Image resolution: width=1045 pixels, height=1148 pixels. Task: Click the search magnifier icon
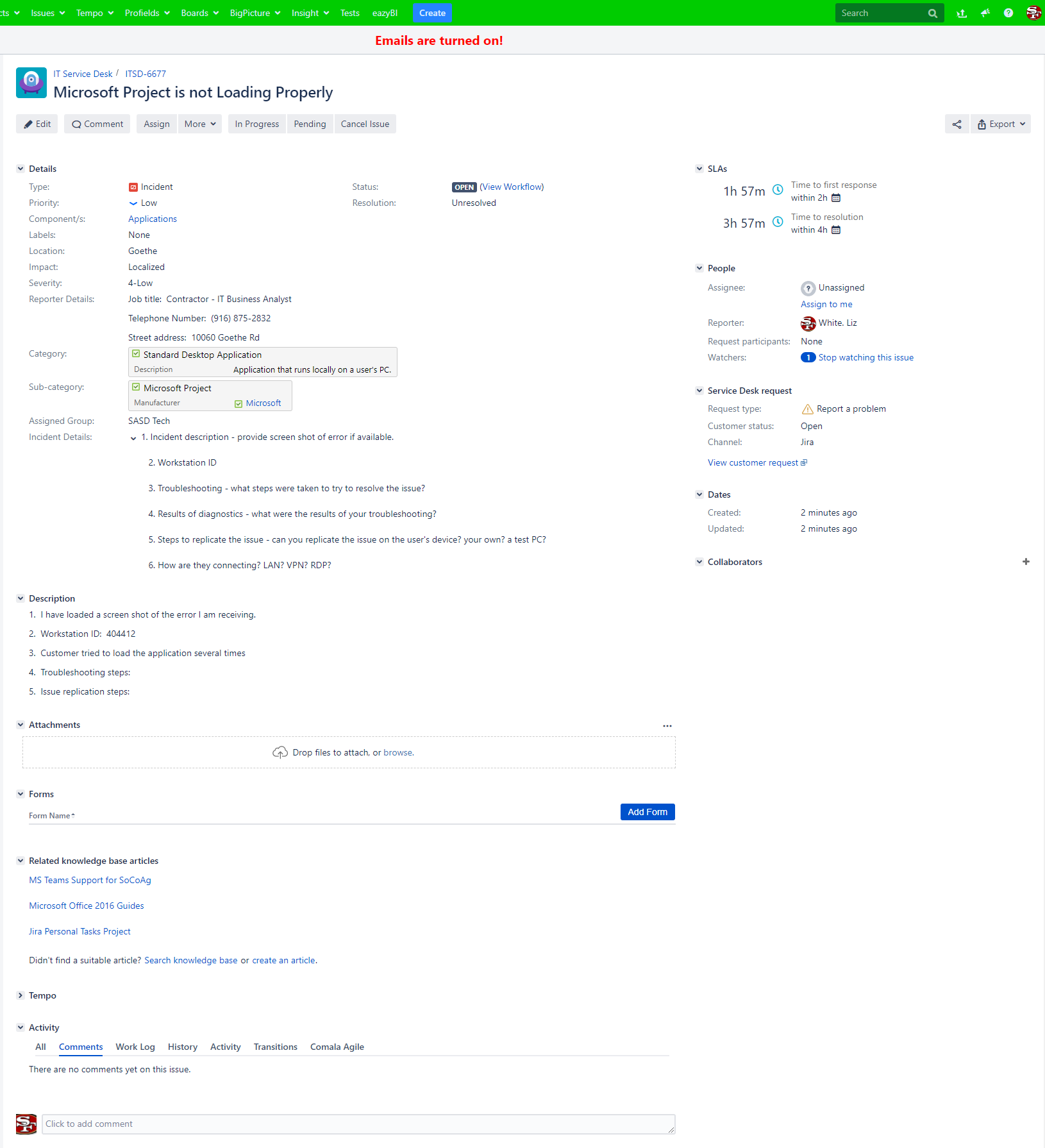tap(933, 13)
